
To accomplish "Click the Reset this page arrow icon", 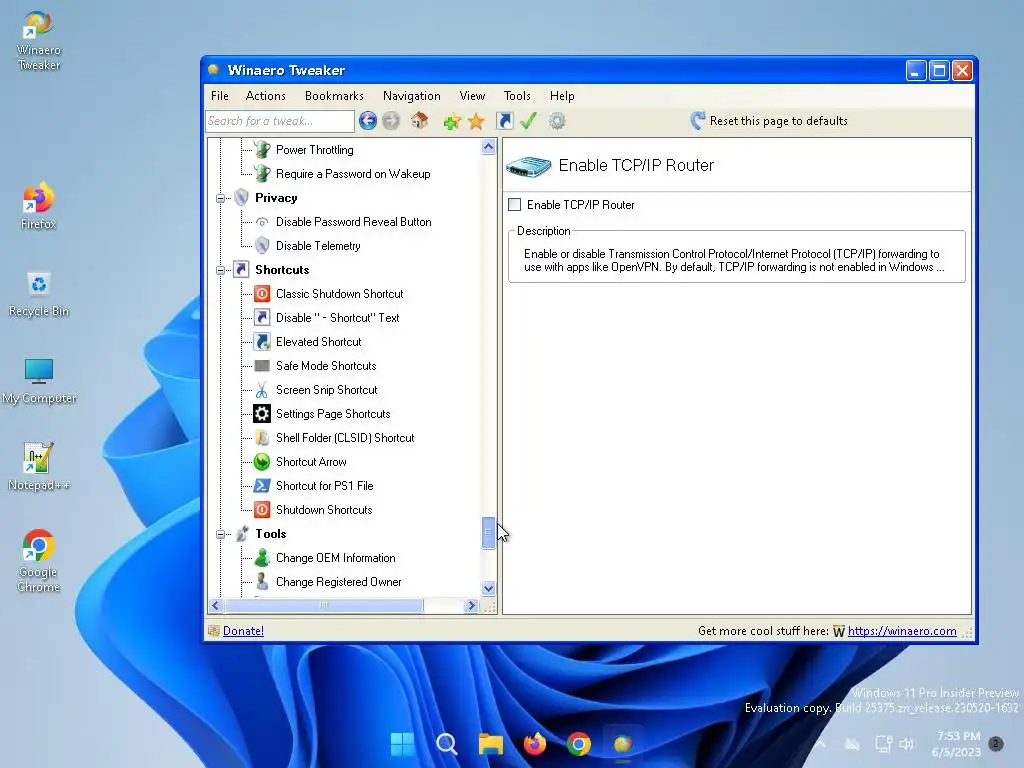I will (697, 121).
